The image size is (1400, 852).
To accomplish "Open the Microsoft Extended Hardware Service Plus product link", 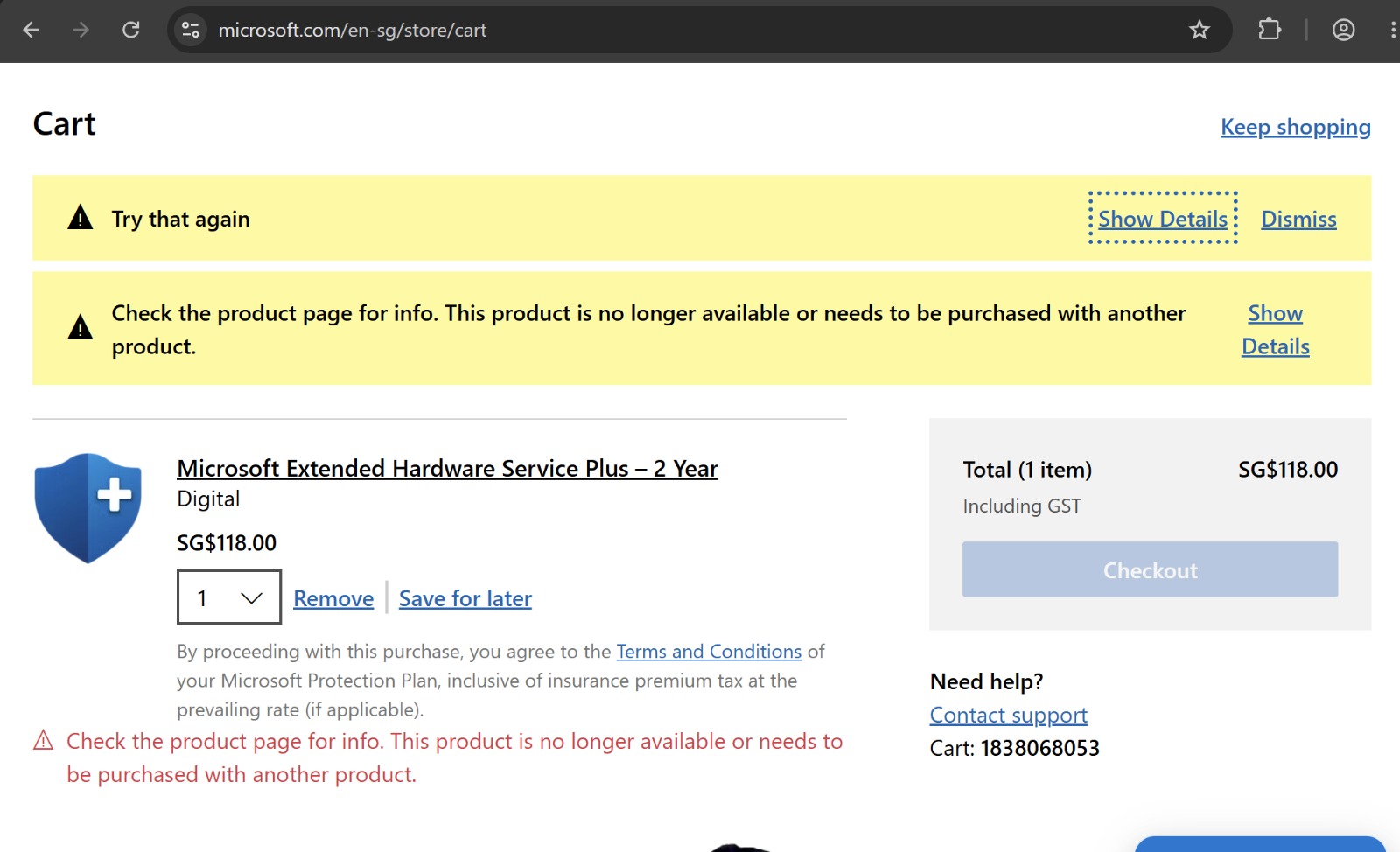I will (447, 469).
